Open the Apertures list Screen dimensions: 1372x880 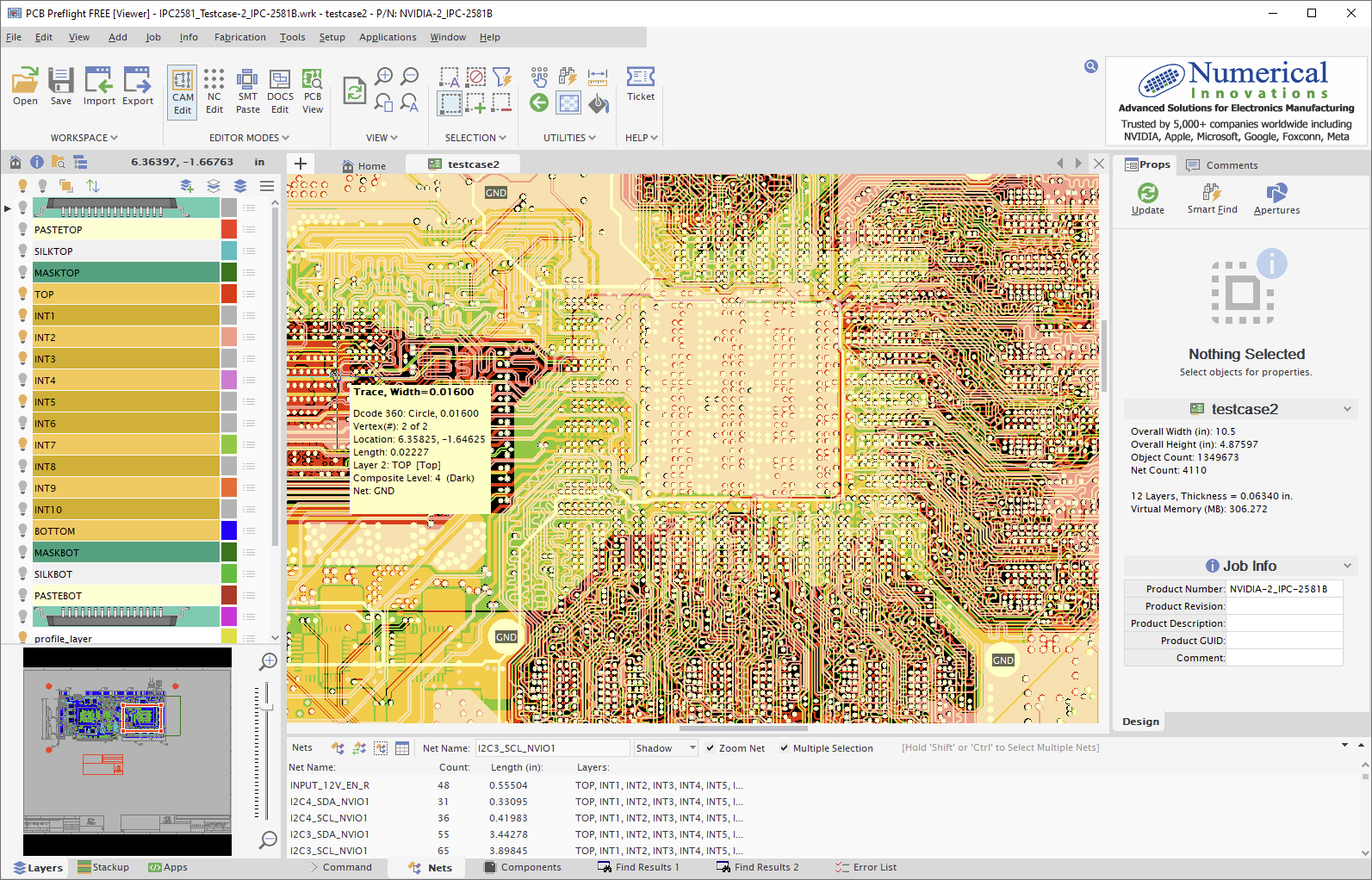coord(1277,199)
